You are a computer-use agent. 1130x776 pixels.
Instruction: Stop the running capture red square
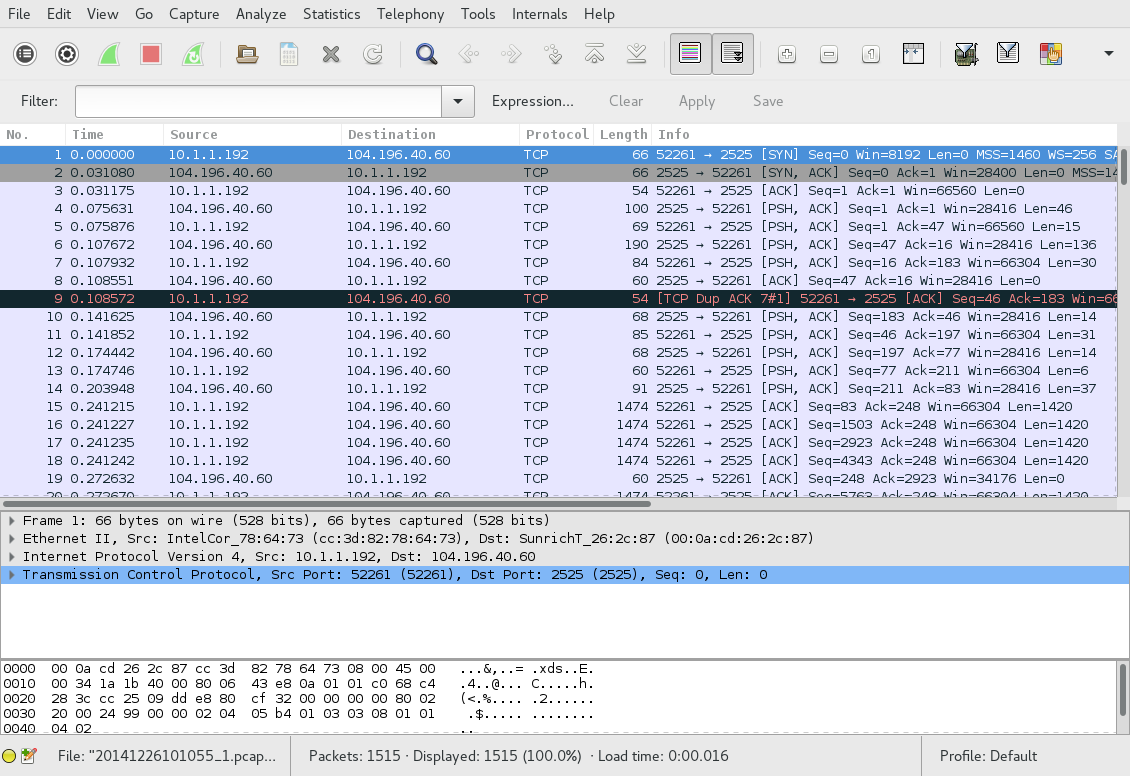pos(151,54)
